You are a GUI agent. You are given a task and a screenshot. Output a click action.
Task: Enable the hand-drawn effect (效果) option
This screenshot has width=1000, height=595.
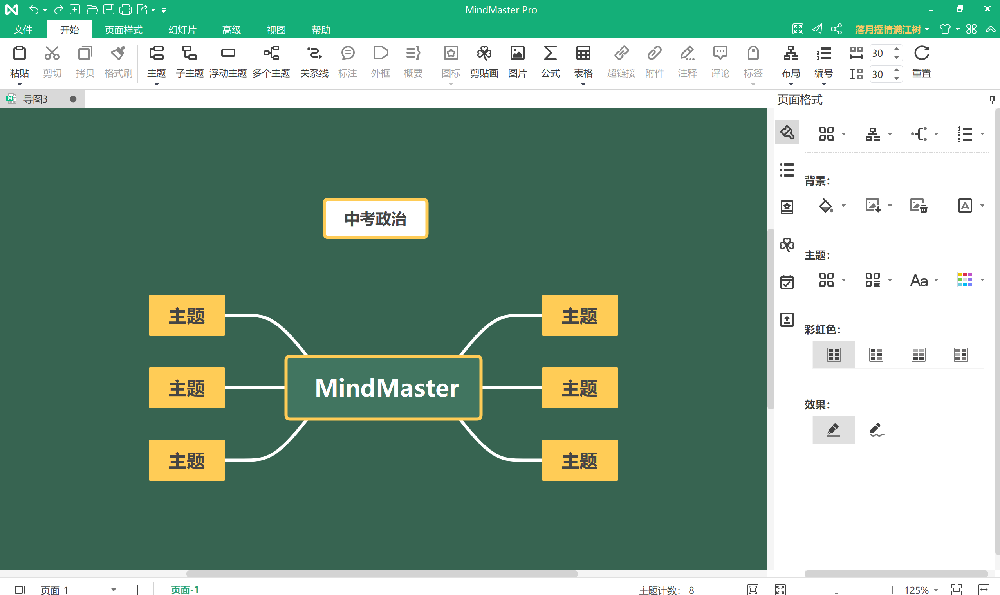[x=877, y=430]
